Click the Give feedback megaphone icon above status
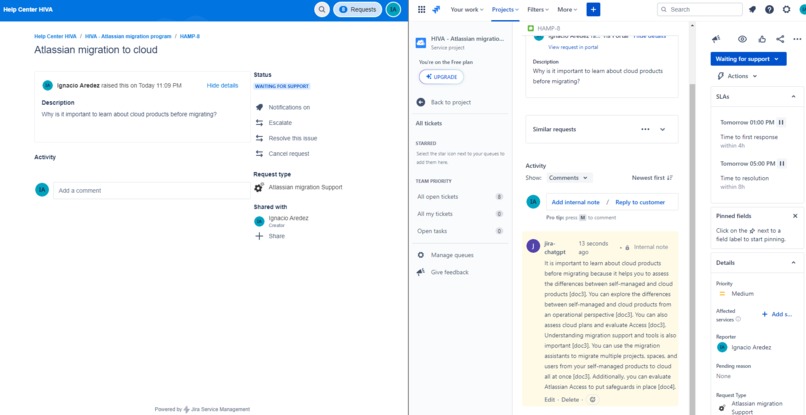 (716, 39)
